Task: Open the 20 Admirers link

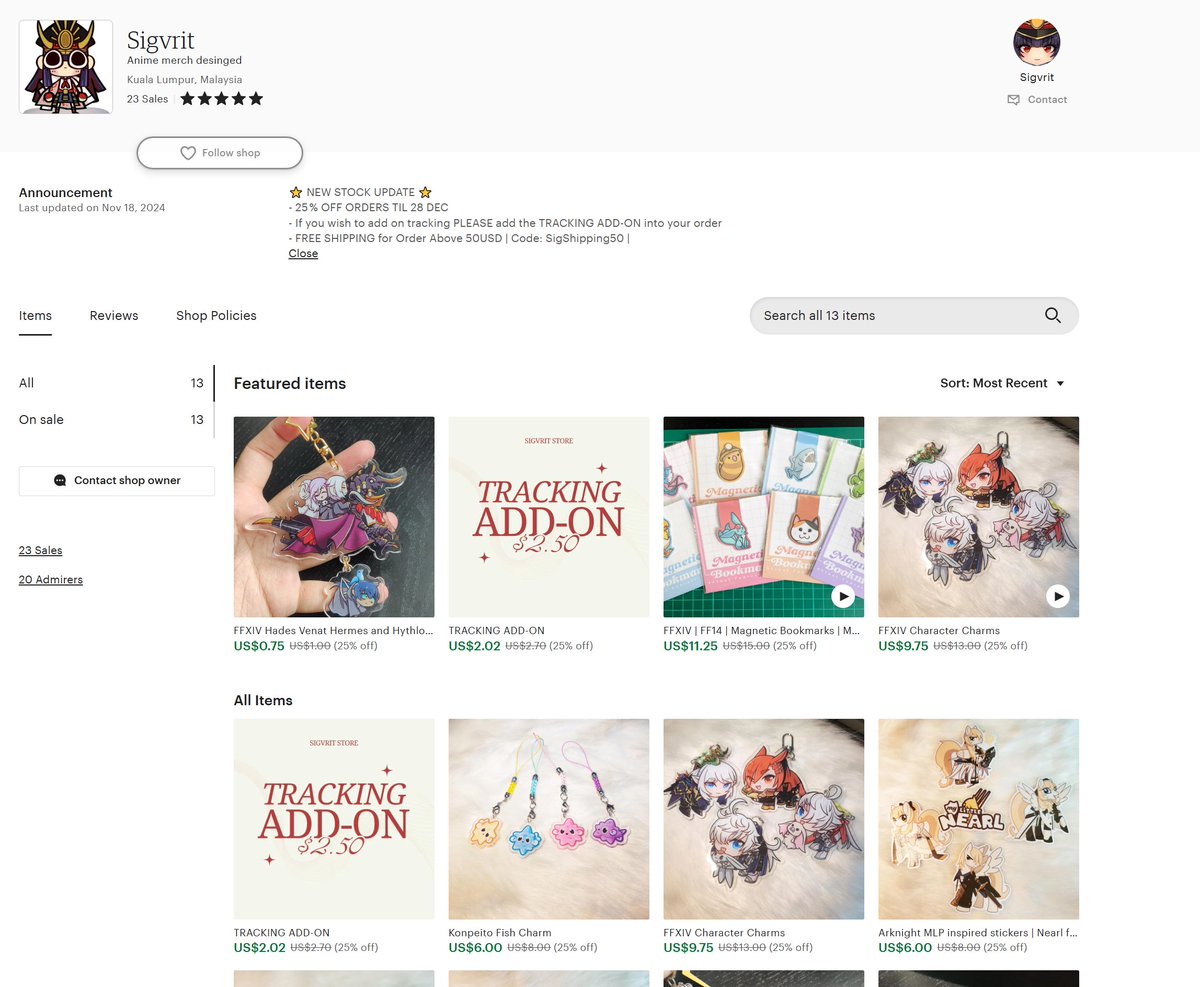Action: [x=51, y=580]
